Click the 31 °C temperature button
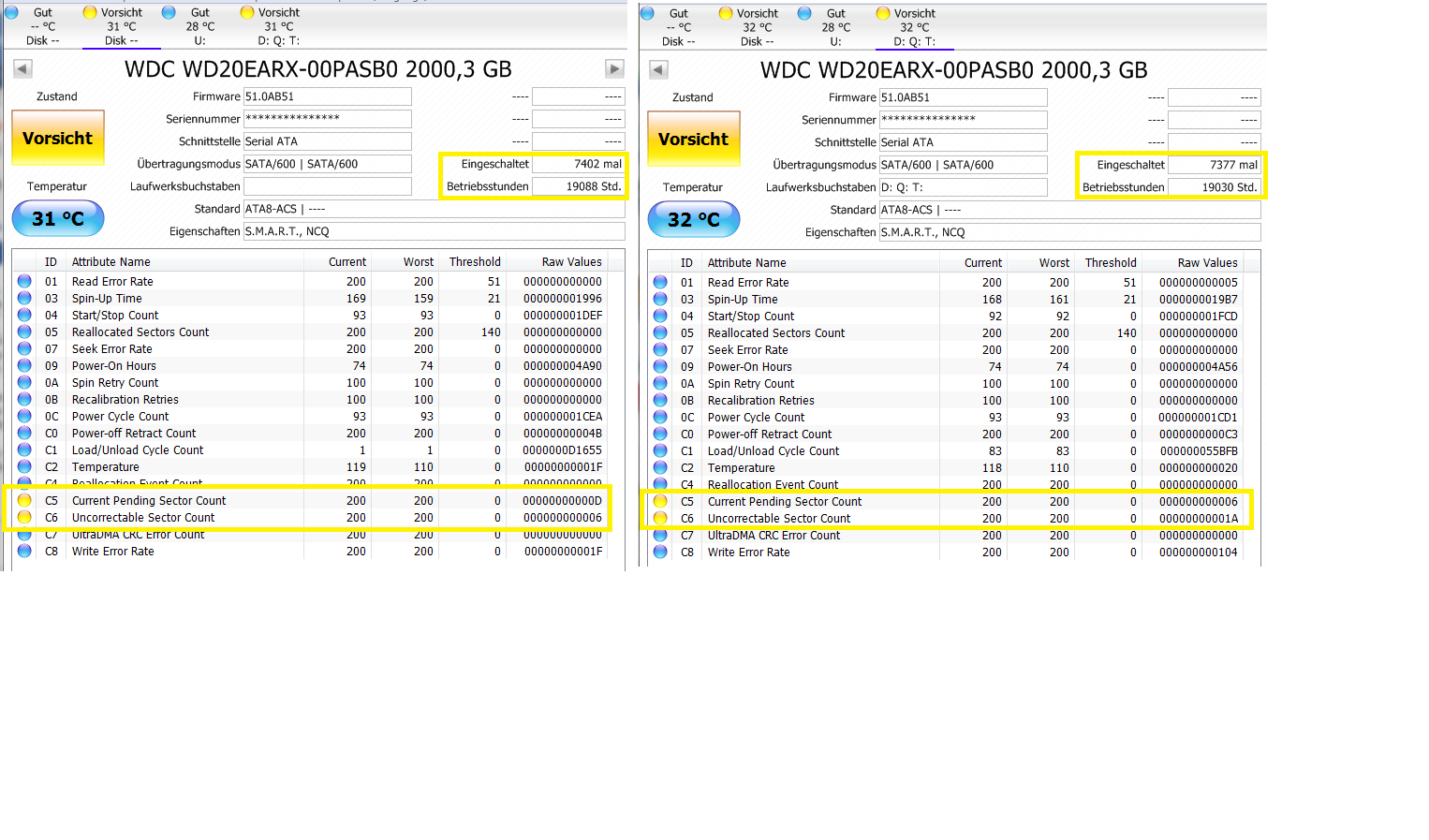The width and height of the screenshot is (1429, 840). click(x=58, y=218)
